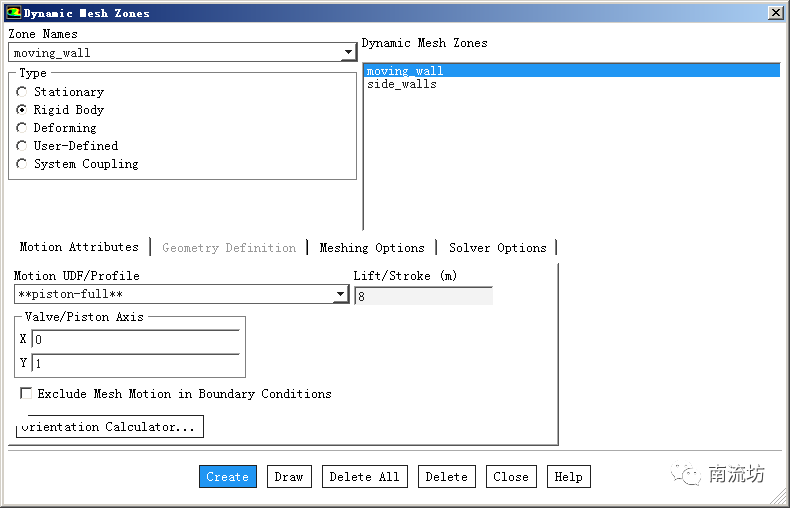This screenshot has height=508, width=790.
Task: Select the Stationary radio button
Action: click(21, 92)
